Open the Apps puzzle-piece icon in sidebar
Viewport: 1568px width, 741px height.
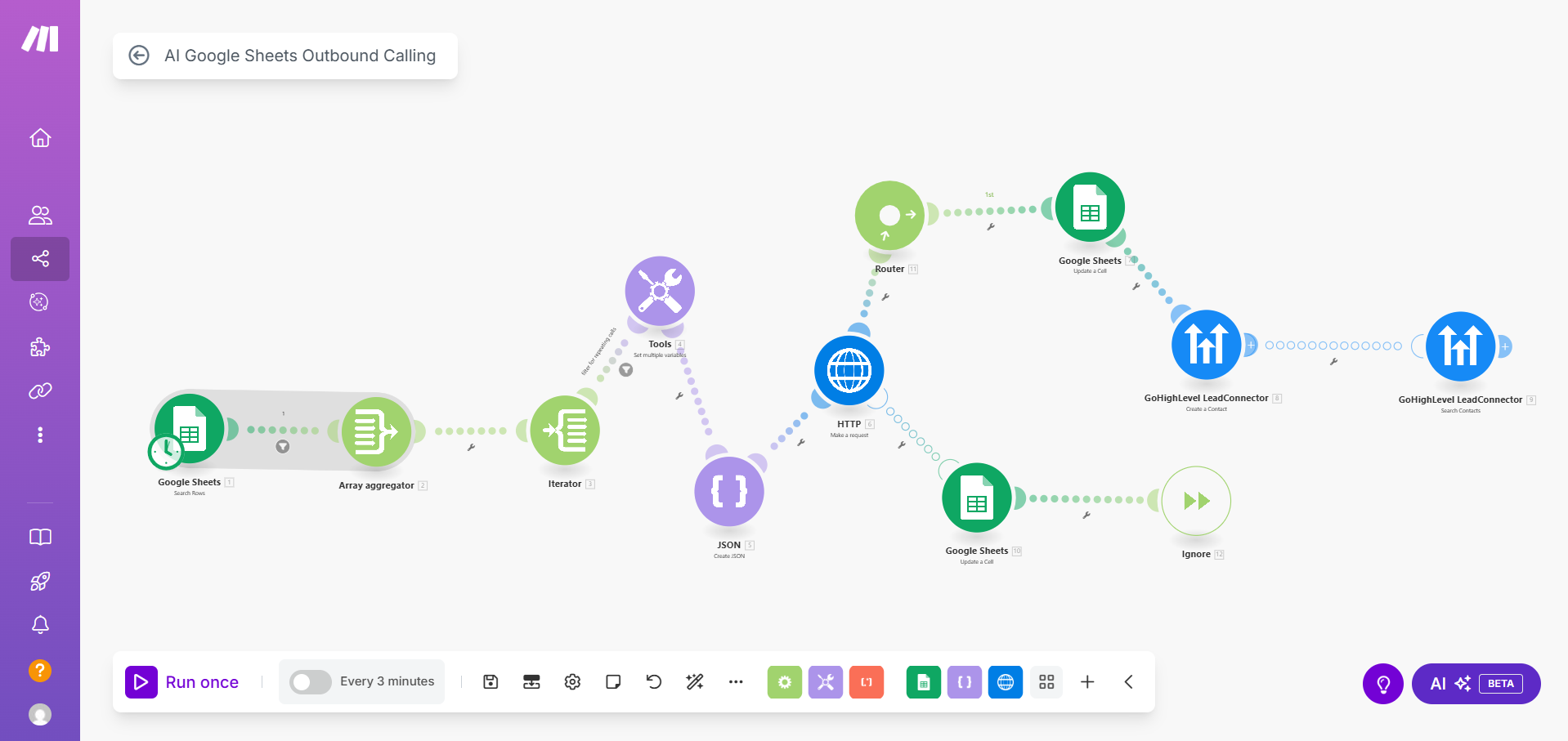click(x=40, y=347)
